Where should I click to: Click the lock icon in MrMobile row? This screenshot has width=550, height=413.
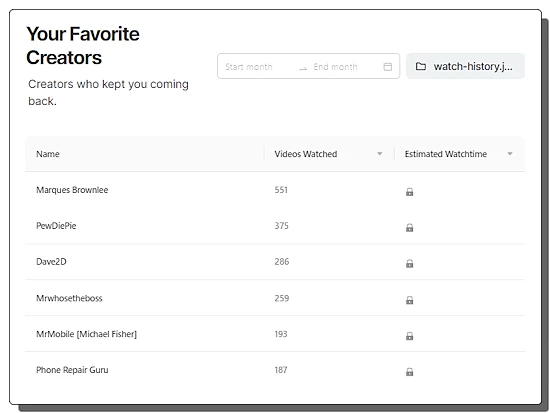point(409,335)
